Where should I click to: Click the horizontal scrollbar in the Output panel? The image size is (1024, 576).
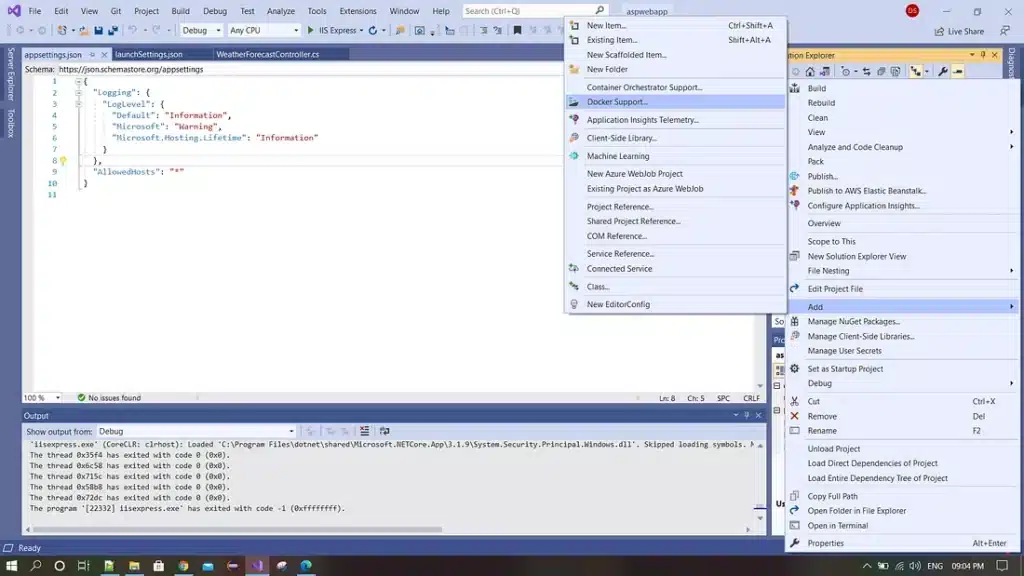click(238, 530)
